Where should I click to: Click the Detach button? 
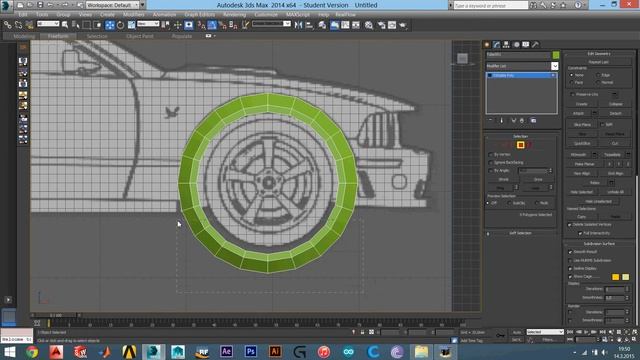[616, 113]
